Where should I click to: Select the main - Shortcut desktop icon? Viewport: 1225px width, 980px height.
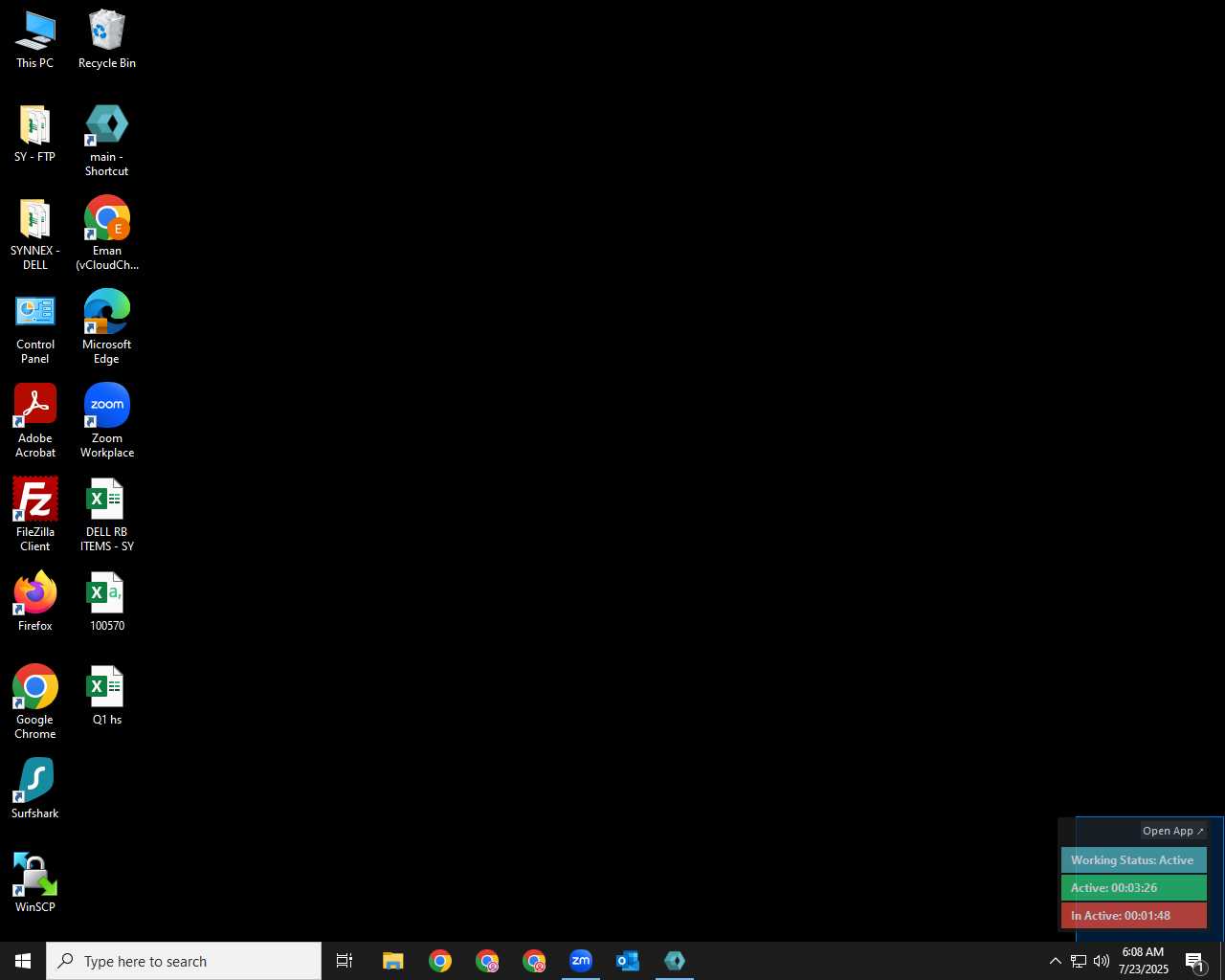(x=107, y=141)
